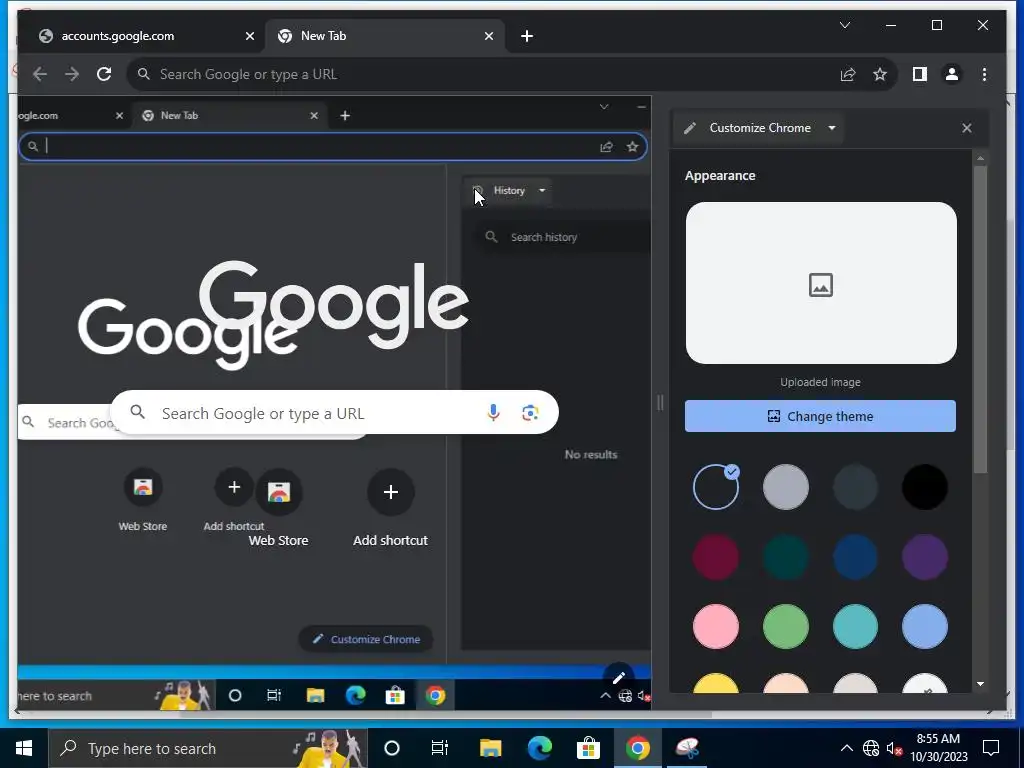
Task: Apply the pink color swatch
Action: [x=716, y=627]
